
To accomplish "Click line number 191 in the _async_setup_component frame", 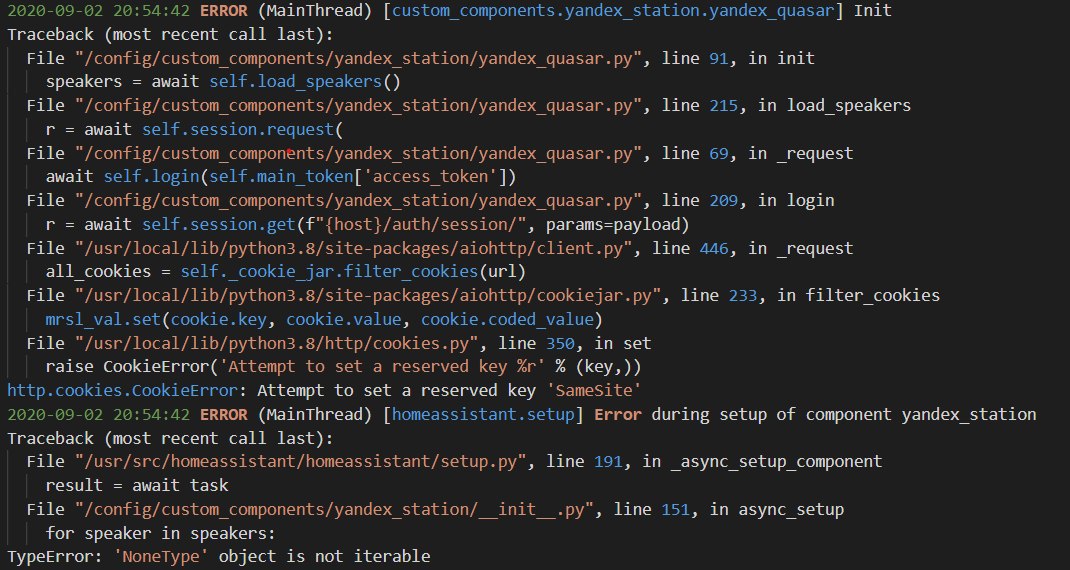I will [x=608, y=462].
